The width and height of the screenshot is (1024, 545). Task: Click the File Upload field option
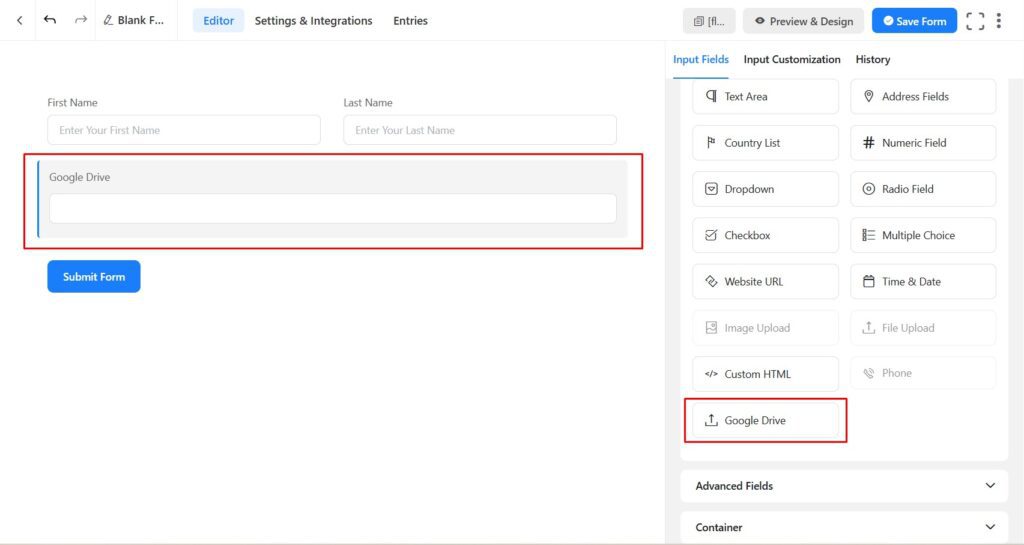pos(923,328)
